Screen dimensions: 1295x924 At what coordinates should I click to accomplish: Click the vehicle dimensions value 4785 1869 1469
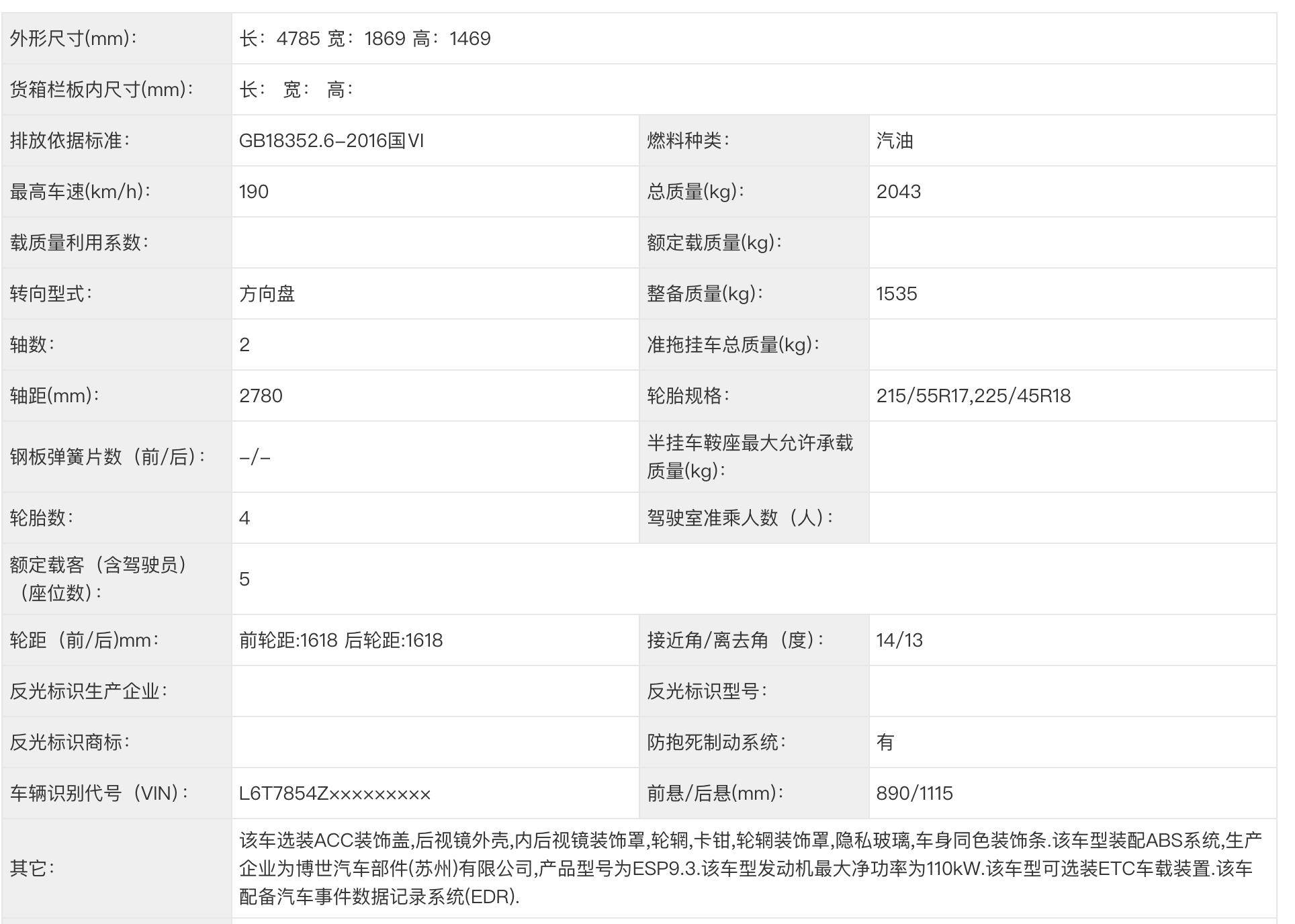click(365, 38)
